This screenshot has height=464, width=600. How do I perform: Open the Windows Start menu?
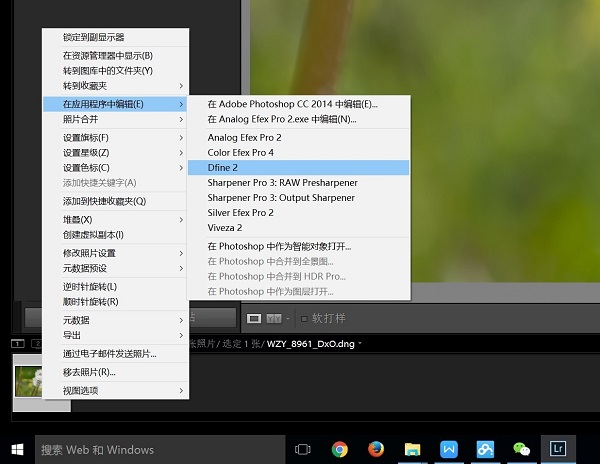pyautogui.click(x=17, y=450)
